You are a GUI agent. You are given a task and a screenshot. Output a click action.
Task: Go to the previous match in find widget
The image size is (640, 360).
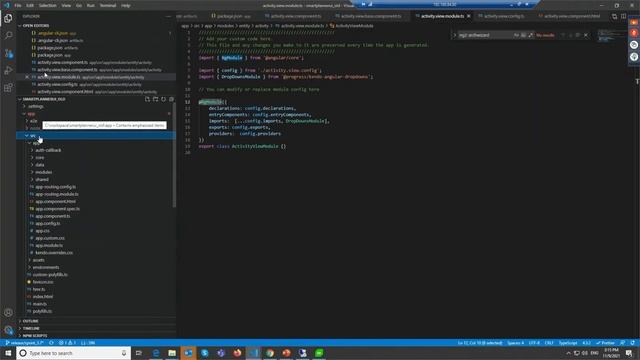tap(563, 35)
